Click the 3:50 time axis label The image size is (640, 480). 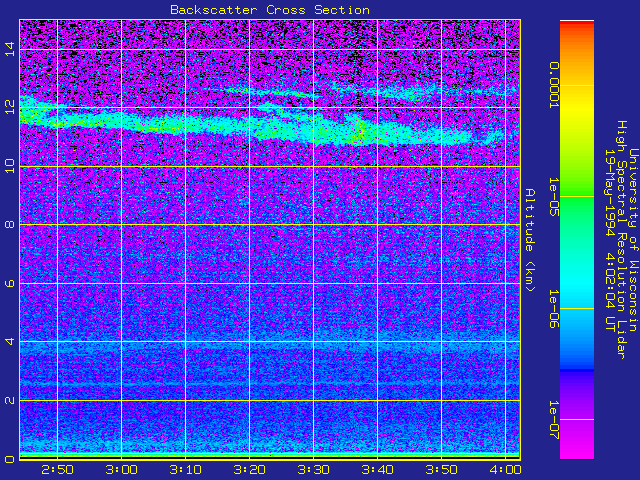(441, 470)
